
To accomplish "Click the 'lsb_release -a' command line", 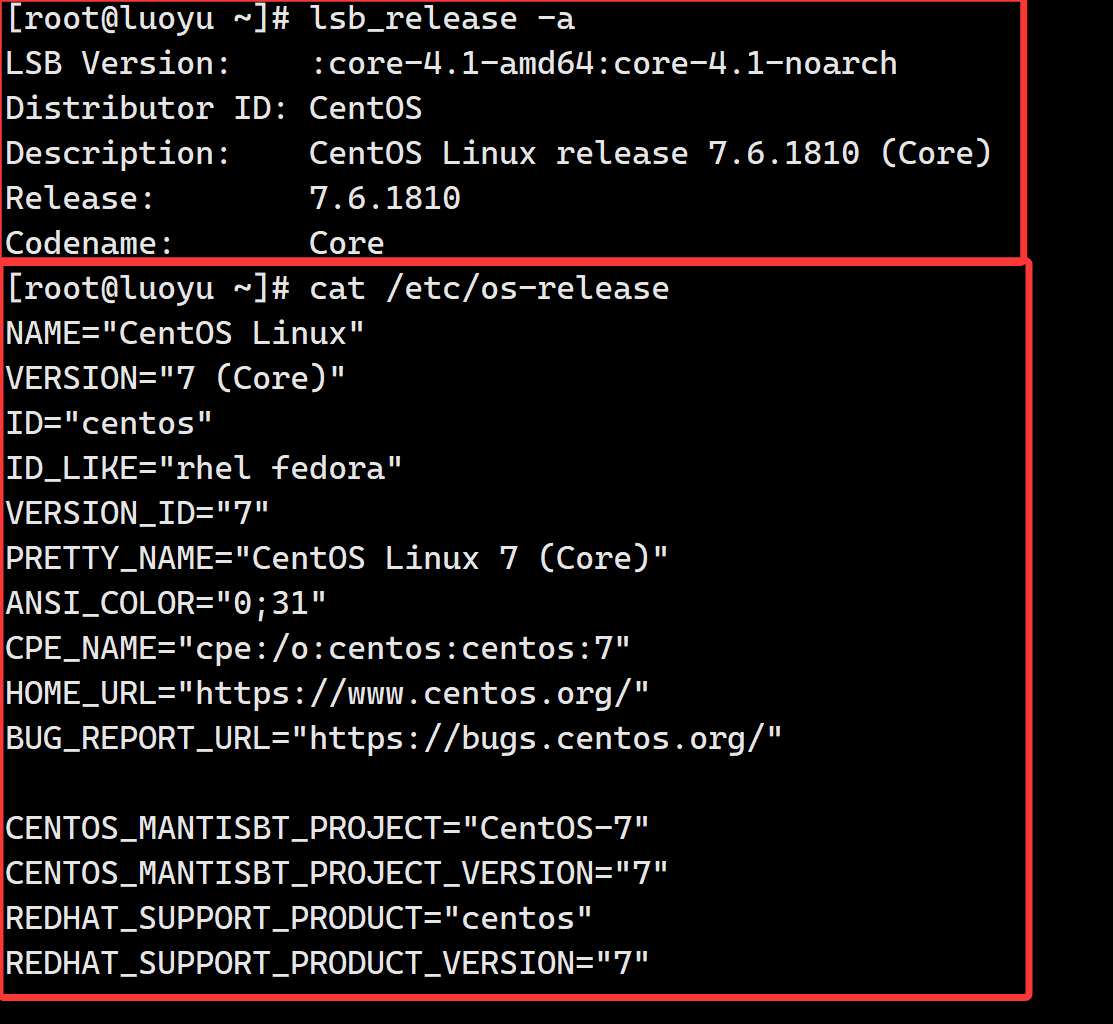I will (290, 19).
